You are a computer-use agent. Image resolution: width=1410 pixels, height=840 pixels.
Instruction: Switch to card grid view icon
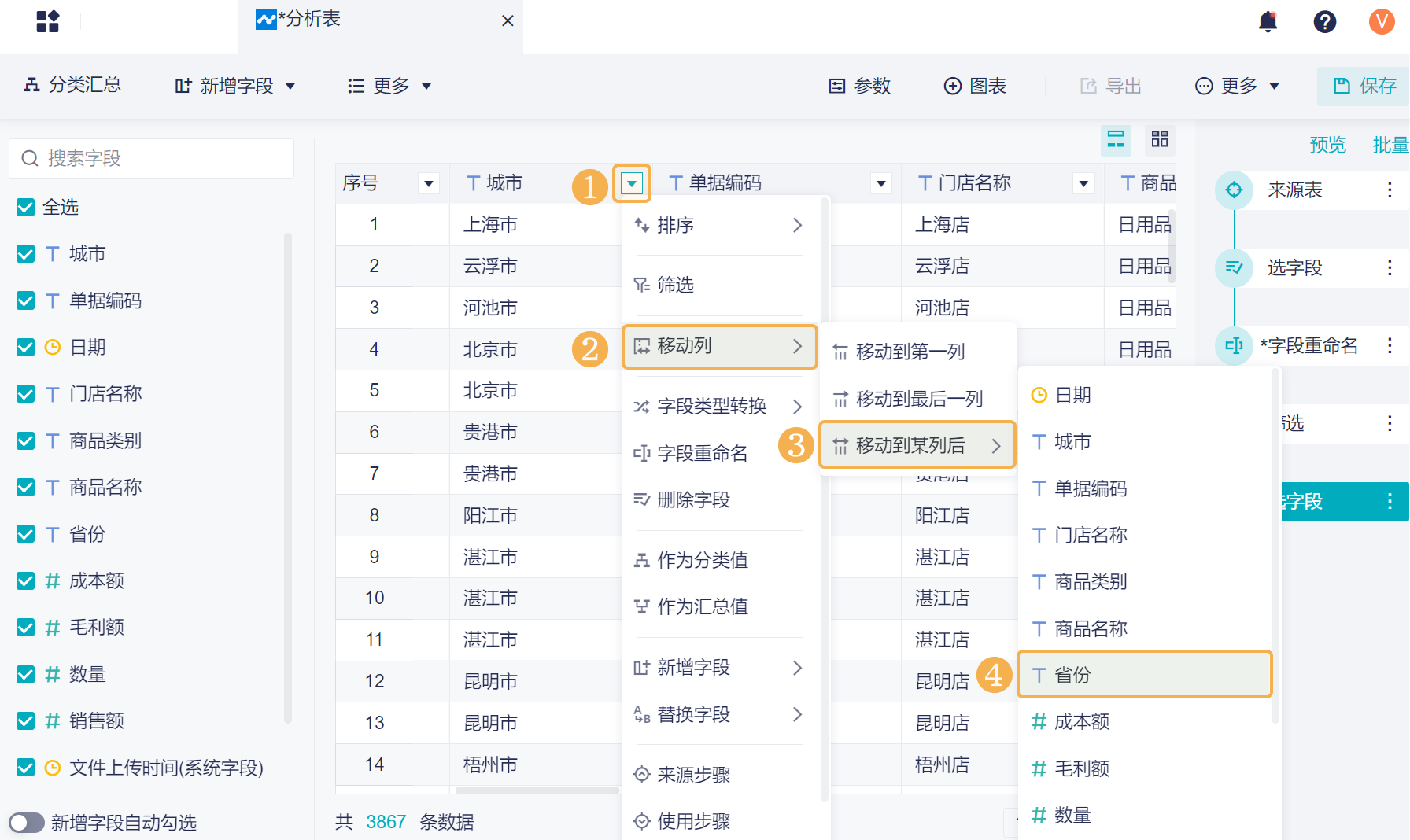(x=1159, y=139)
